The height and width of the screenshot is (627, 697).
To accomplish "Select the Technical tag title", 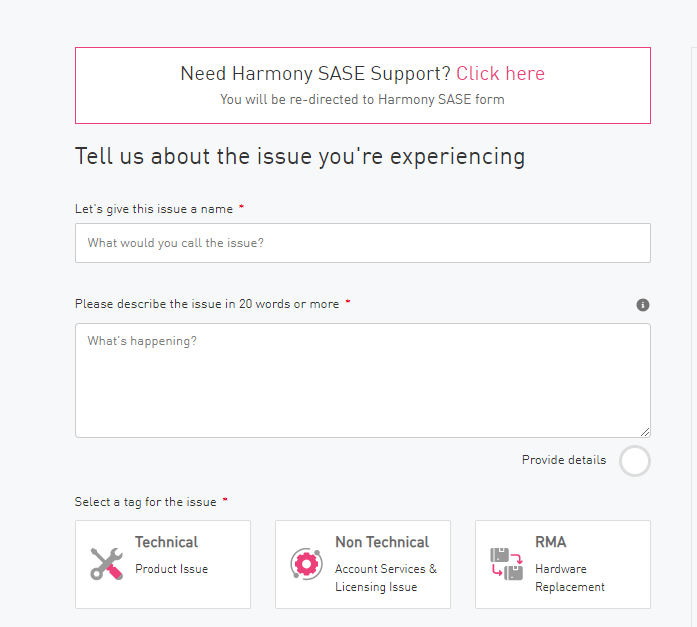I will pyautogui.click(x=166, y=542).
